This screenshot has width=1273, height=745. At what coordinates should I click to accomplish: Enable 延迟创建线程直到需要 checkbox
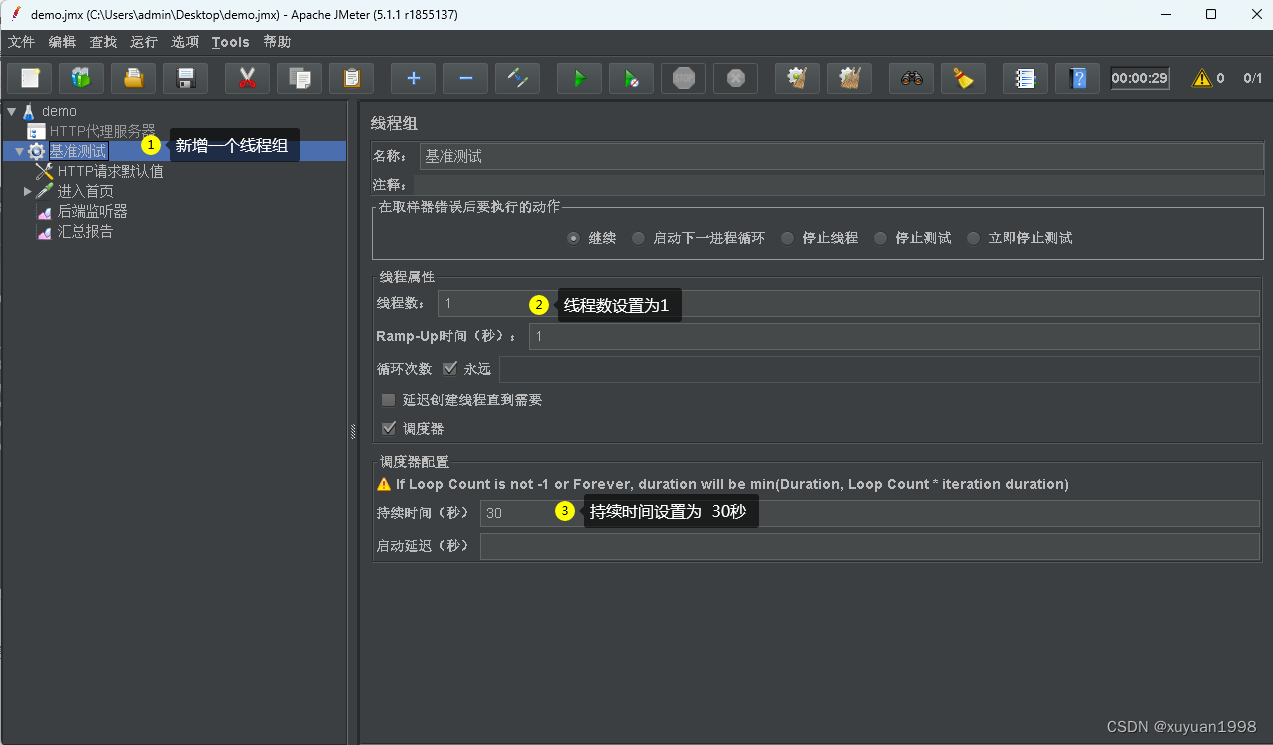pyautogui.click(x=388, y=399)
